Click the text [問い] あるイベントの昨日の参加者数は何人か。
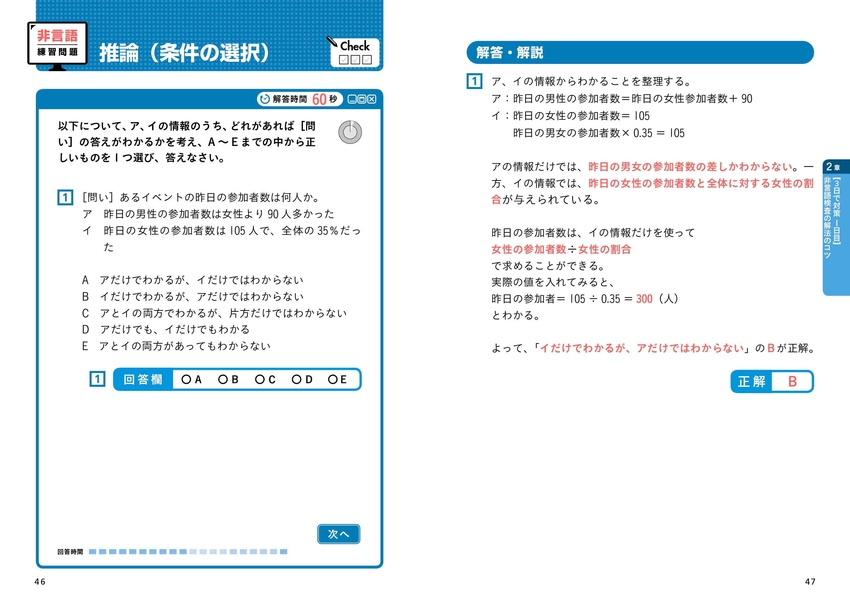 click(x=201, y=197)
